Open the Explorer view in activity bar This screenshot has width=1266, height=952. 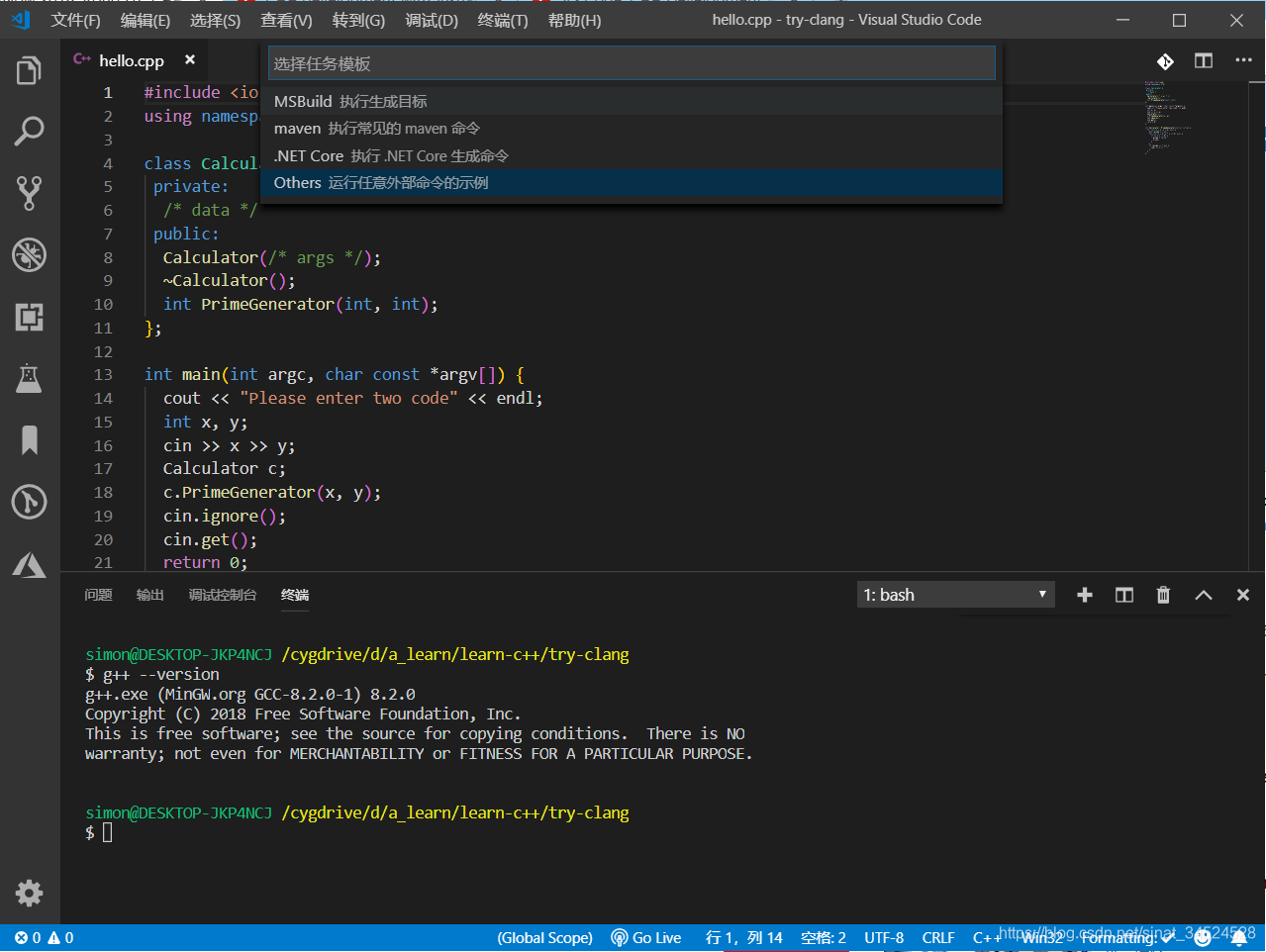[x=29, y=70]
